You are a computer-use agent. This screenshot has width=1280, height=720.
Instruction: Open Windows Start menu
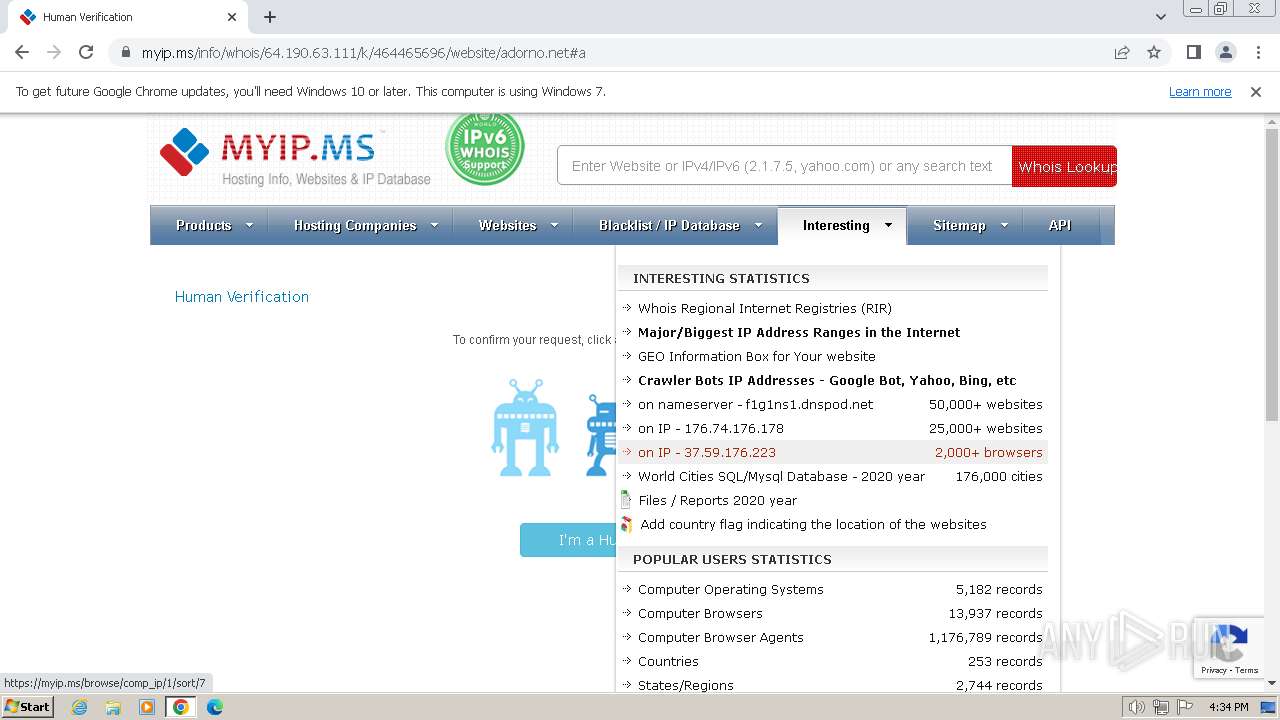coord(28,706)
